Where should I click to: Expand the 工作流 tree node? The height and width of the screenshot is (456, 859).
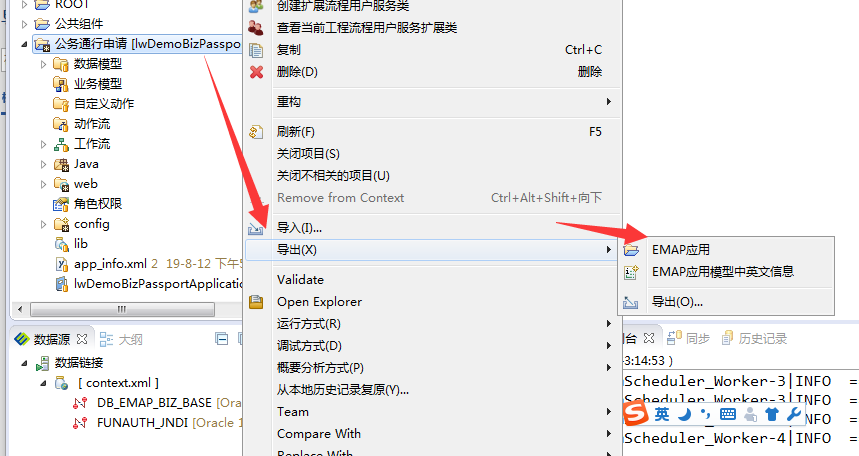click(43, 144)
